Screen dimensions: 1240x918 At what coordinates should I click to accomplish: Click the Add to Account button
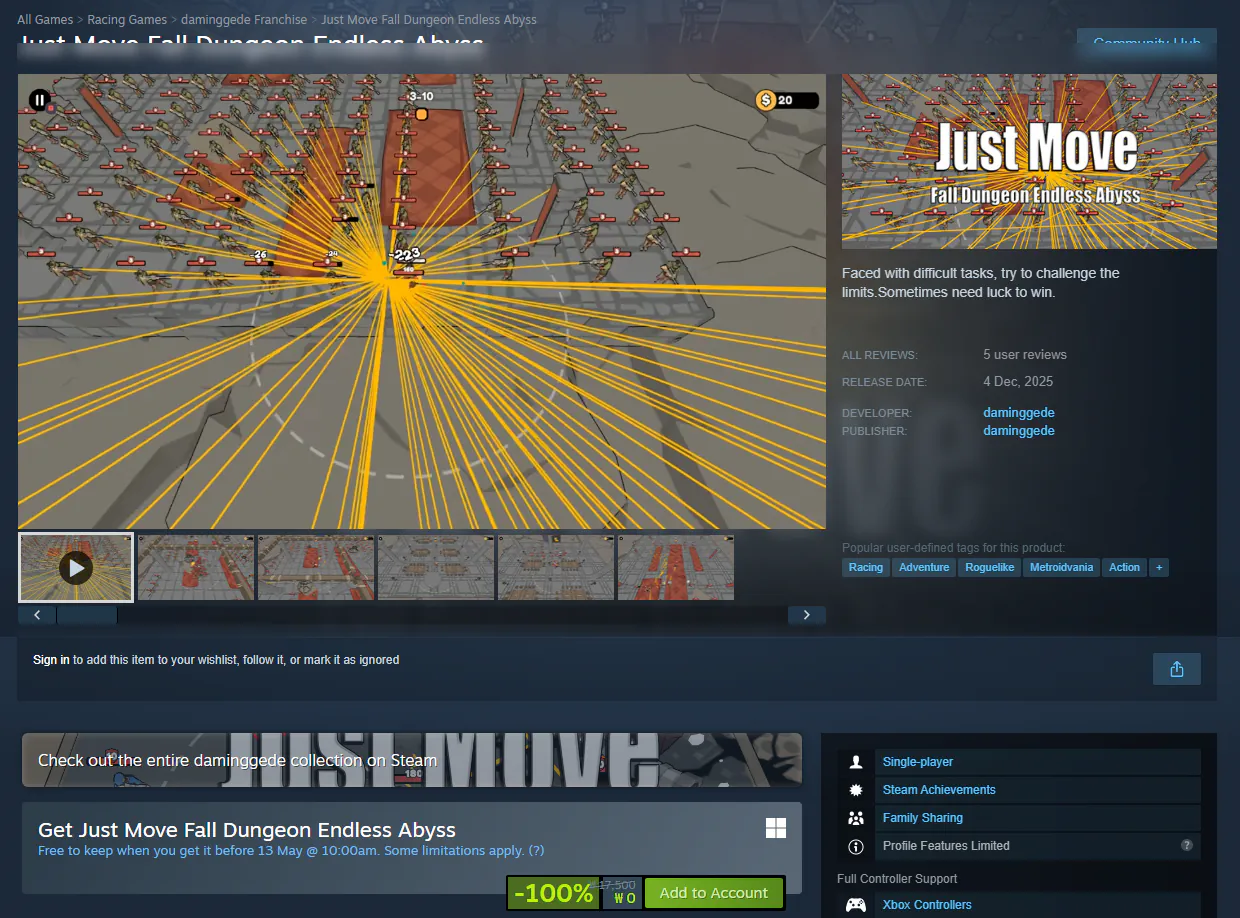coord(714,893)
